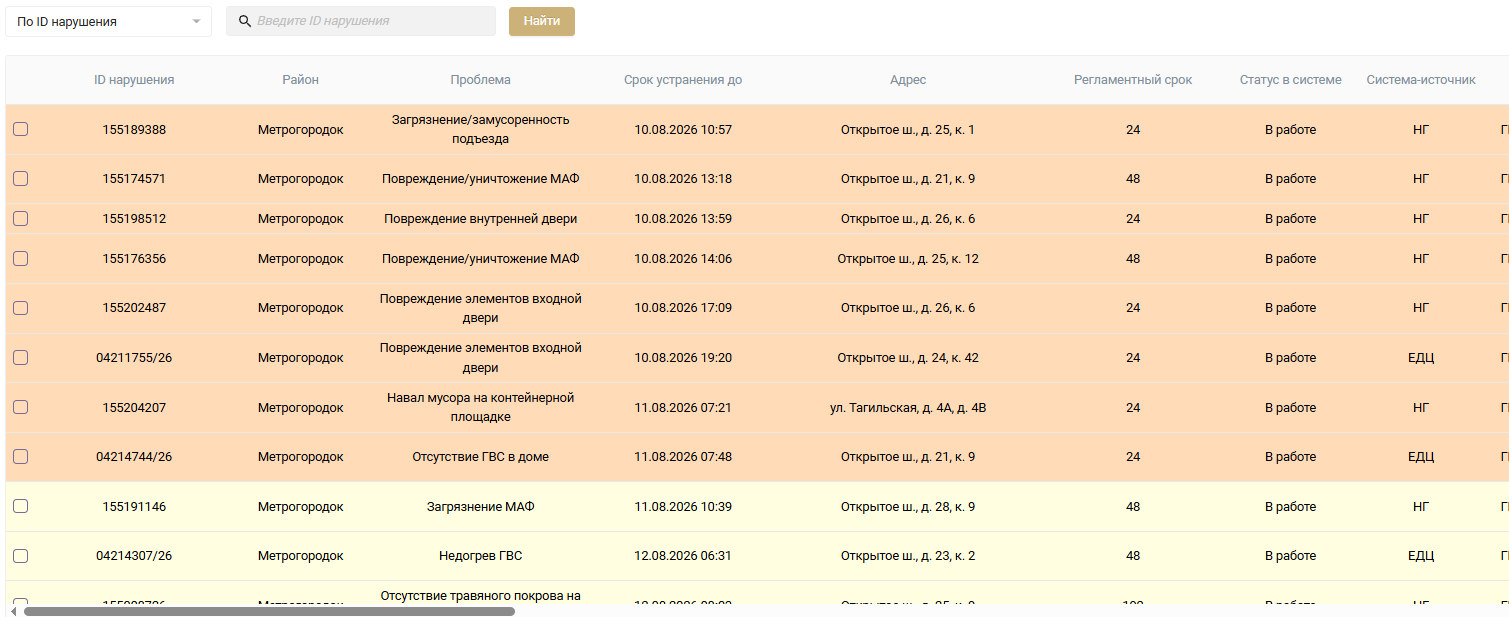Tick checkbox for violation 155174571

pos(20,179)
